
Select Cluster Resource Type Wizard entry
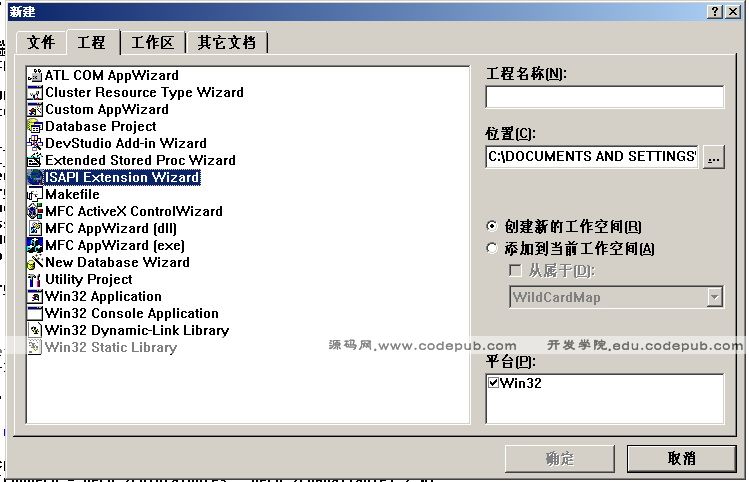tap(144, 92)
